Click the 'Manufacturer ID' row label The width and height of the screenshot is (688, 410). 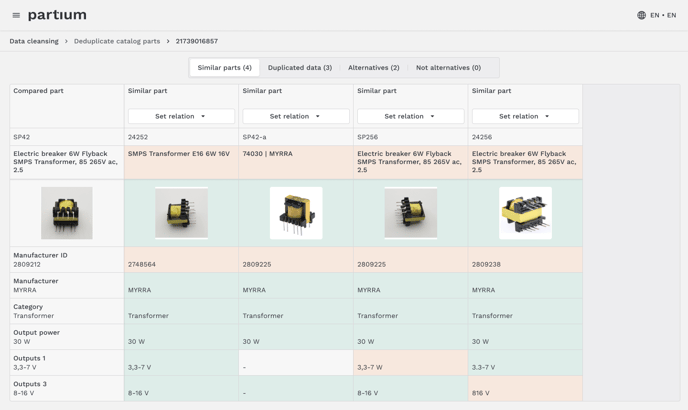click(x=40, y=255)
